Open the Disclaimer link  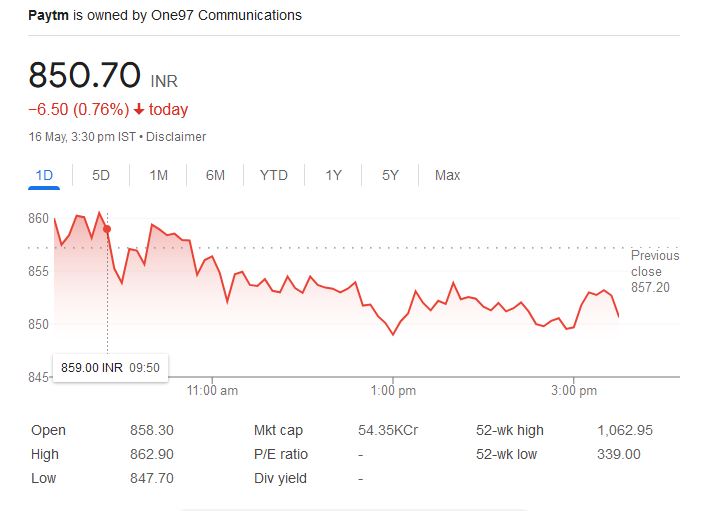click(176, 137)
